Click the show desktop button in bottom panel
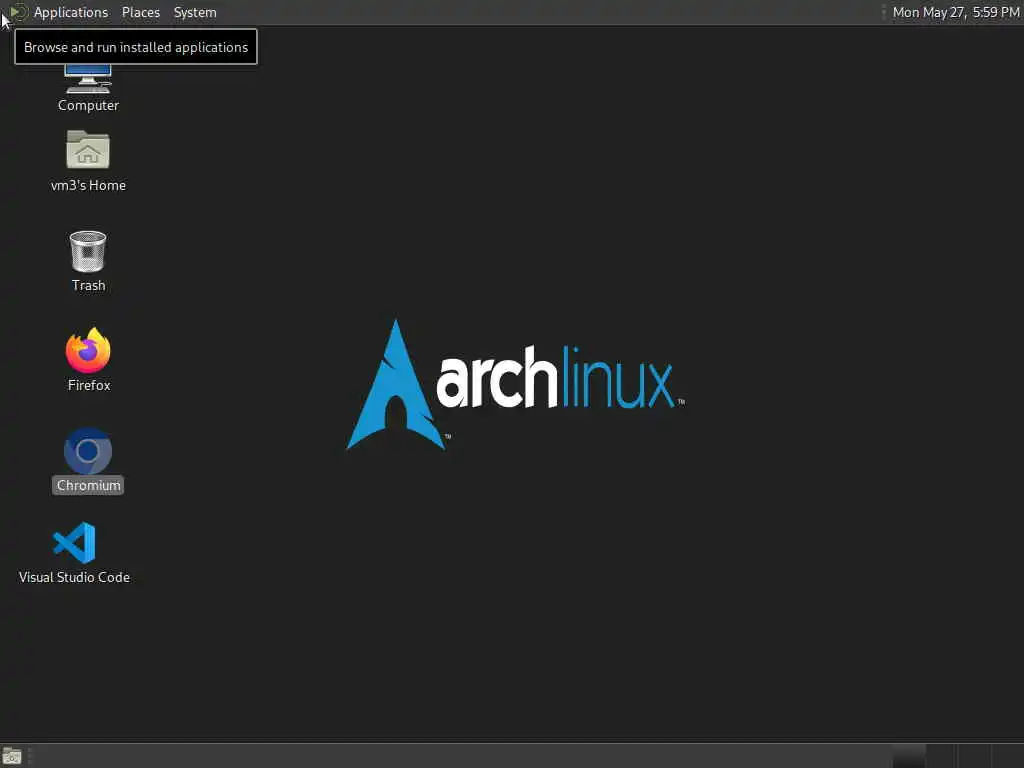This screenshot has height=768, width=1024. (x=12, y=756)
